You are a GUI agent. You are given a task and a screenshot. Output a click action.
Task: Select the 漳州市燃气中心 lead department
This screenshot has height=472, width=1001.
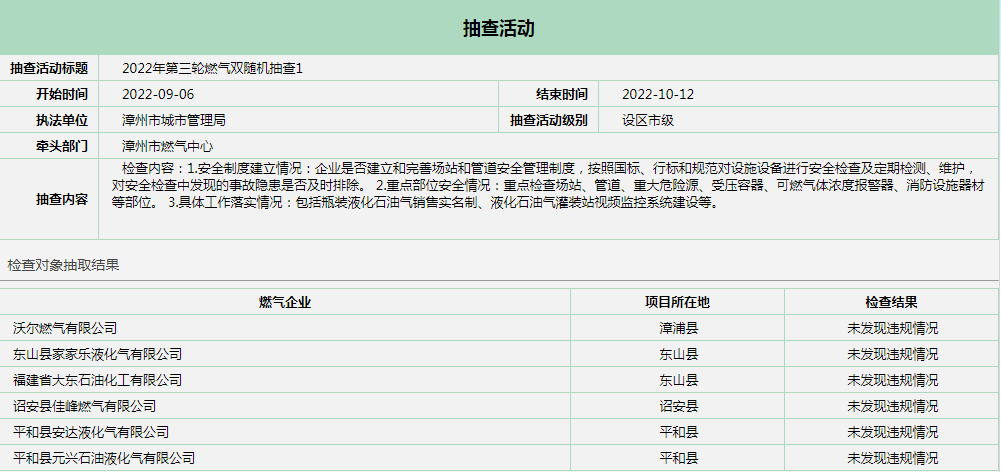click(x=168, y=146)
